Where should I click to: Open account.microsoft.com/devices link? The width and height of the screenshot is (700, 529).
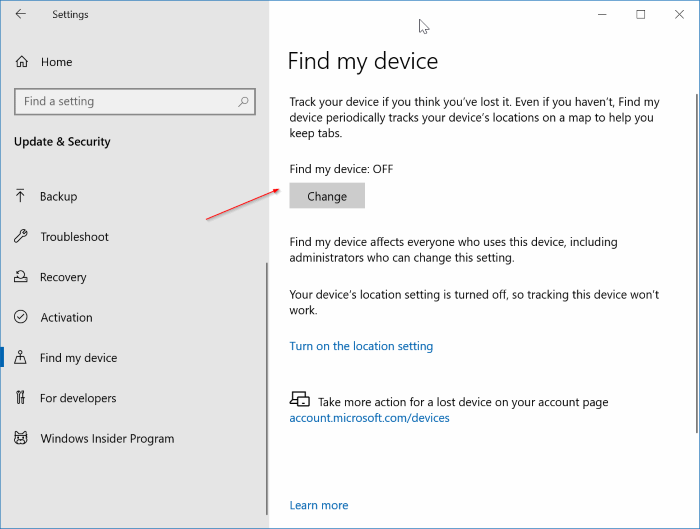(369, 418)
